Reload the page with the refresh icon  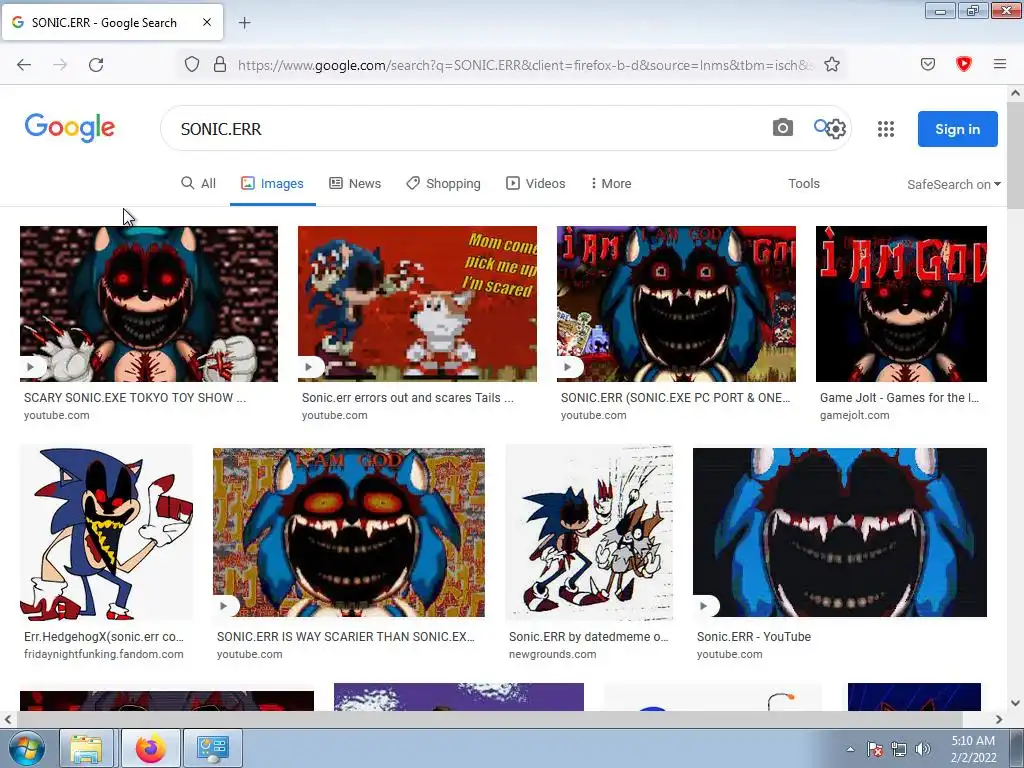tap(96, 65)
